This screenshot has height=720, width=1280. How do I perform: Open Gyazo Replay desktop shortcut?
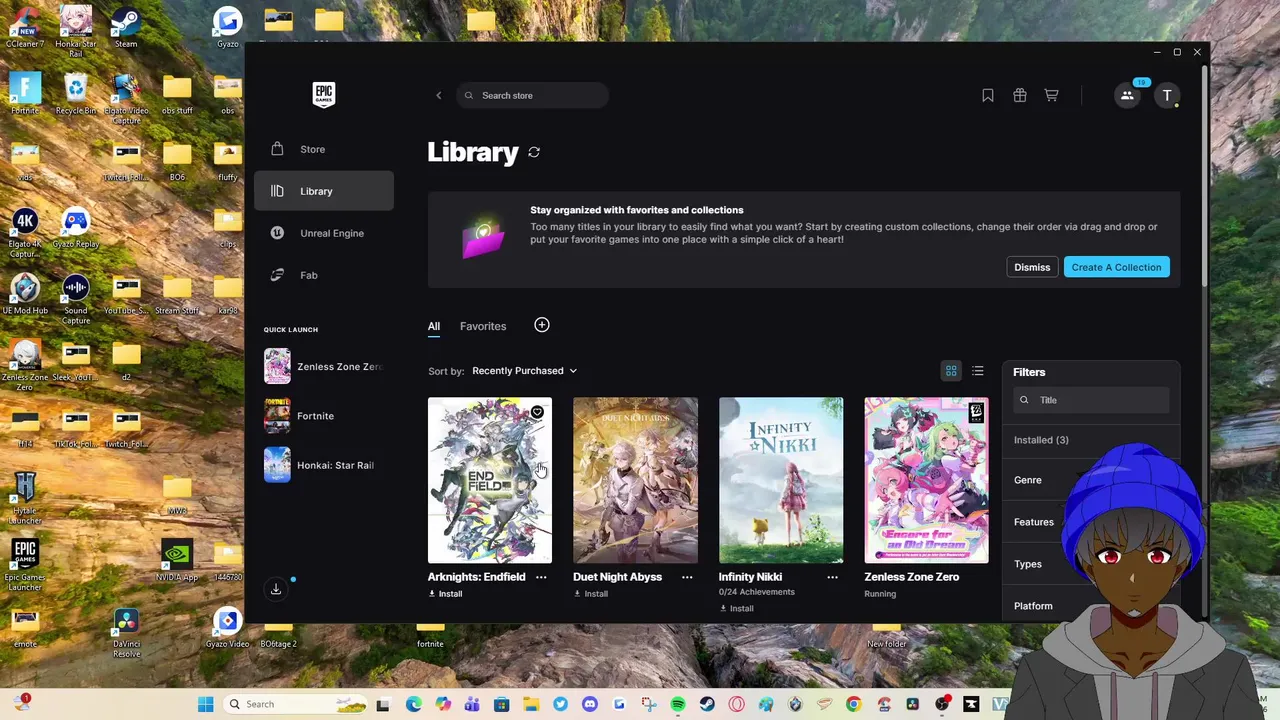coord(76,228)
